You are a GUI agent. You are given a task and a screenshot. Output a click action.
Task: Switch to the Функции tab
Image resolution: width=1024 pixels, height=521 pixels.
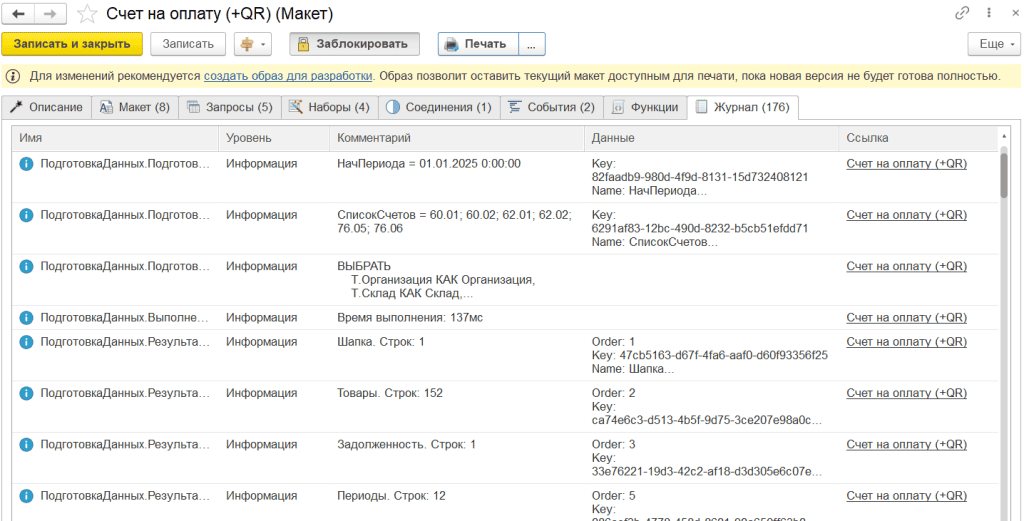click(x=645, y=108)
